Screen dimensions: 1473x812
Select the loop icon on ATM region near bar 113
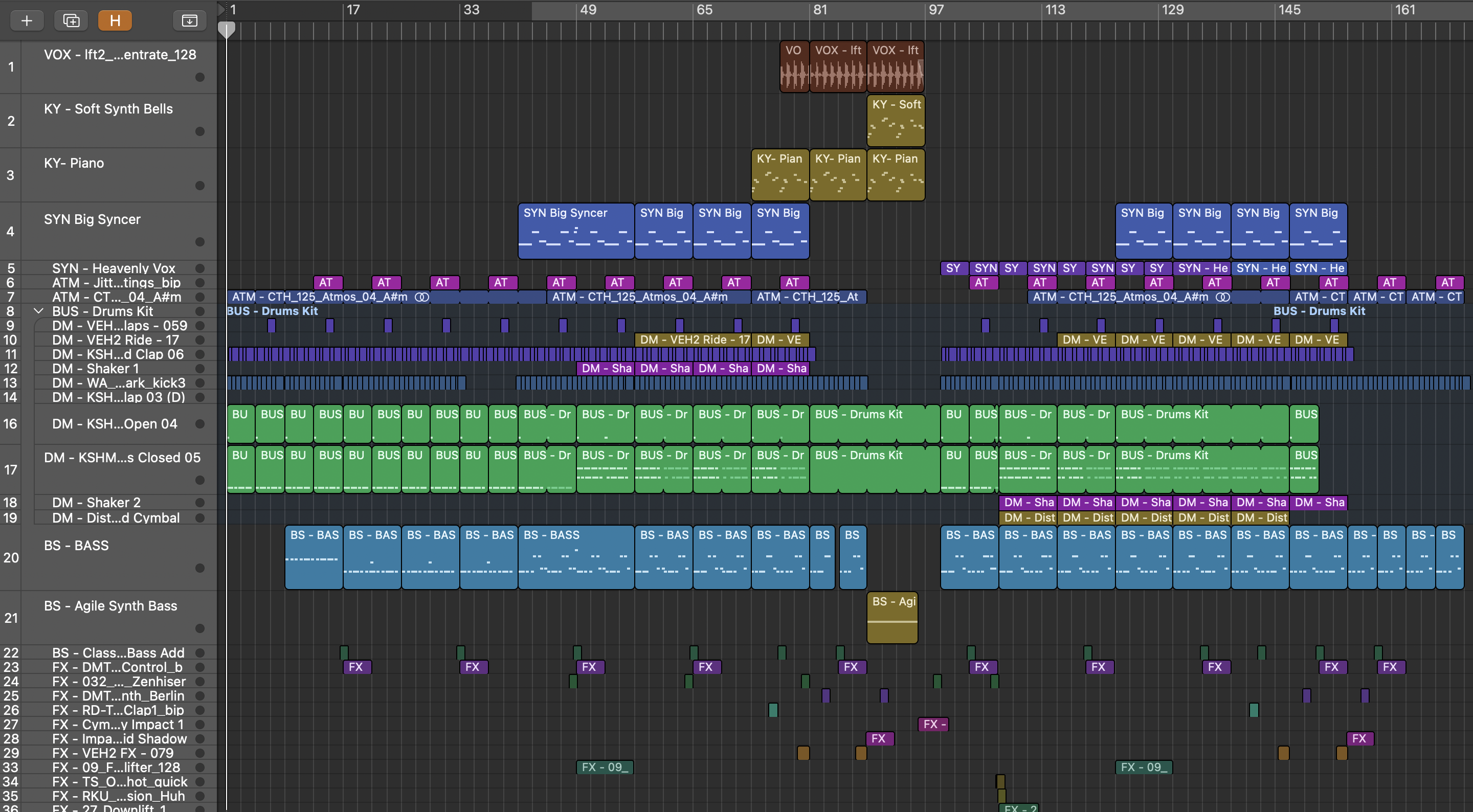point(1222,297)
